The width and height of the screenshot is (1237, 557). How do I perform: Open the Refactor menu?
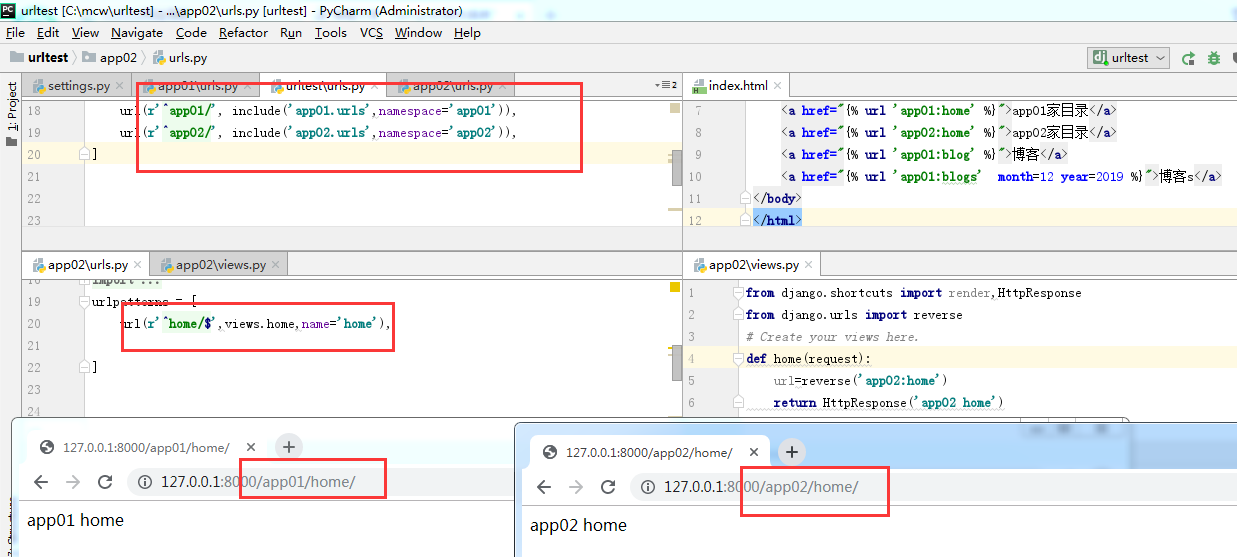click(243, 32)
